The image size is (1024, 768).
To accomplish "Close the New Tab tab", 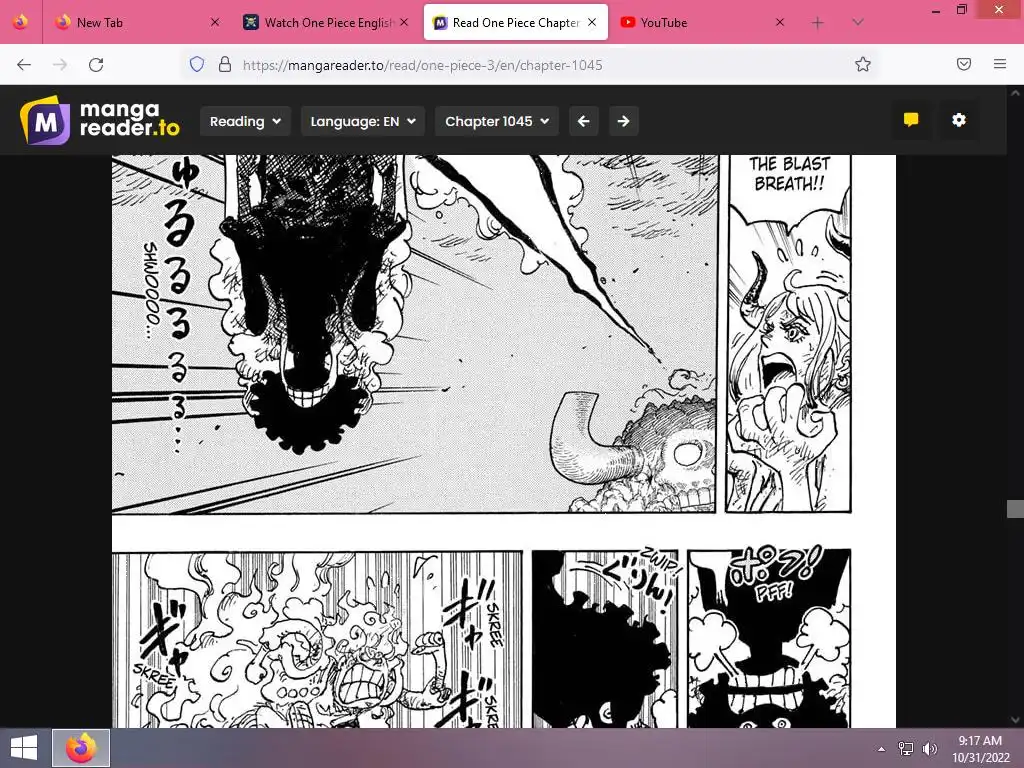I will coord(215,22).
